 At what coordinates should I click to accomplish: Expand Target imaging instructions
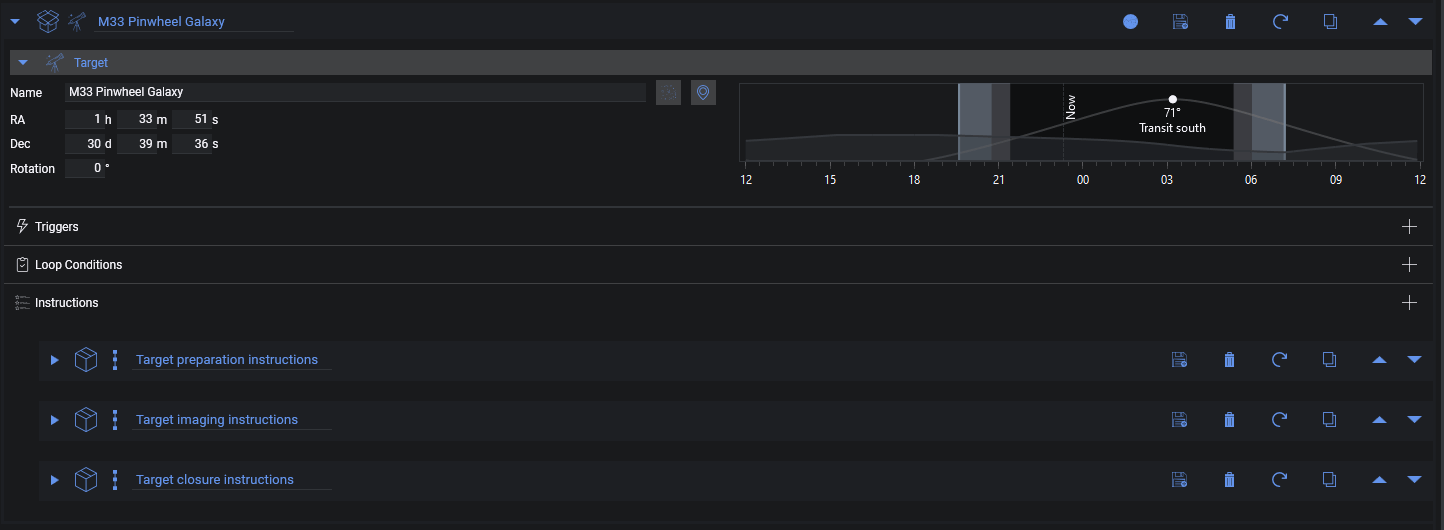[x=55, y=420]
